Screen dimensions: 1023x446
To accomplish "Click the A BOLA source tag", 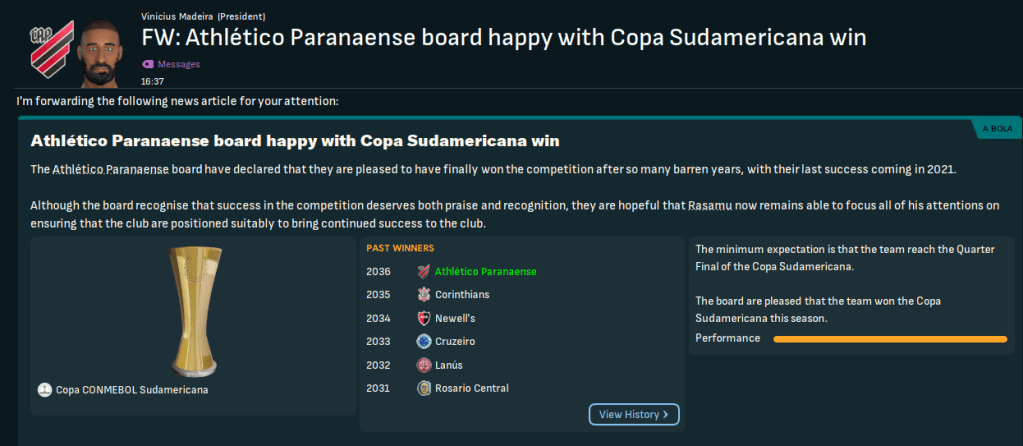I will click(x=997, y=130).
